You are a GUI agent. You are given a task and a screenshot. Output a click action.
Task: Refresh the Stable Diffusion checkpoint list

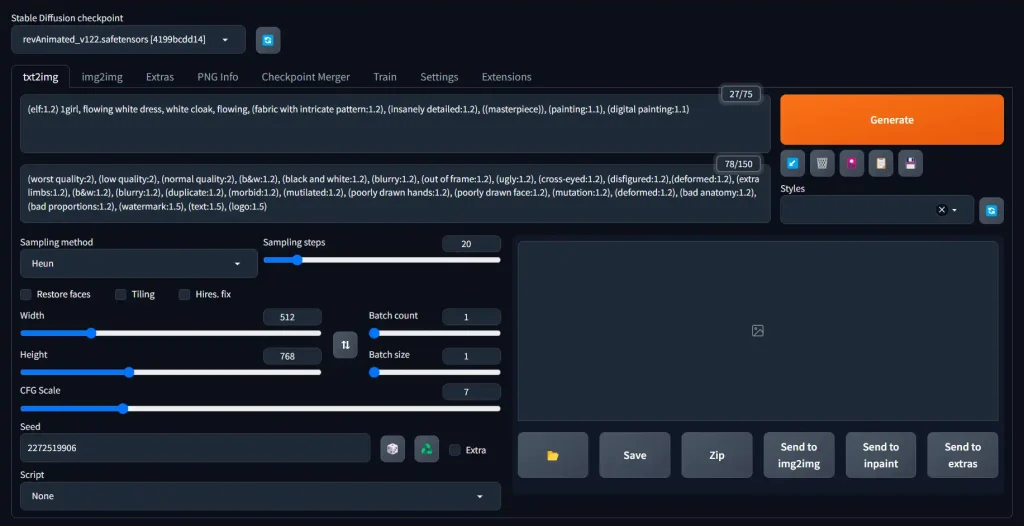pos(268,40)
